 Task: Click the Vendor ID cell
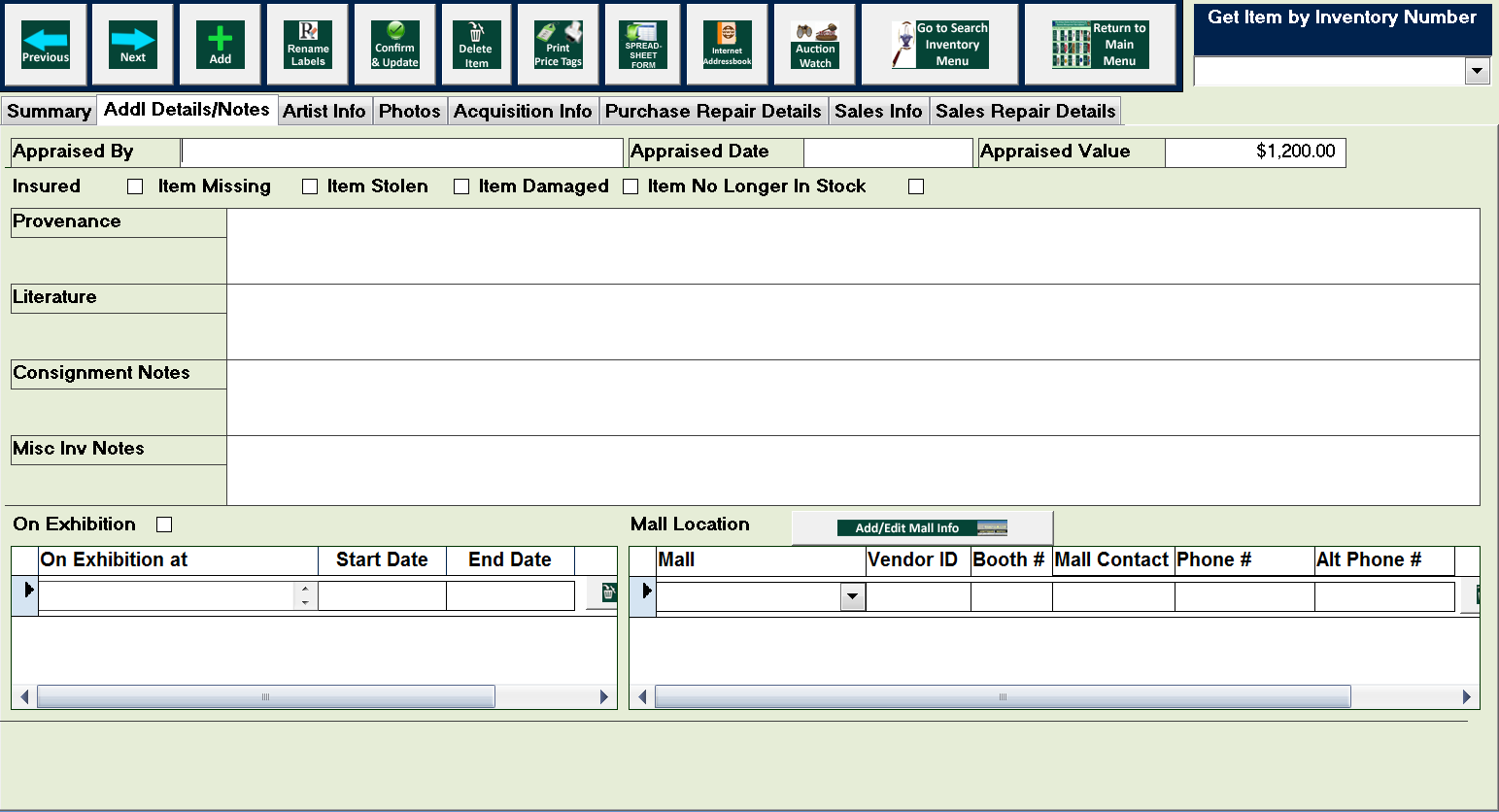click(x=918, y=596)
